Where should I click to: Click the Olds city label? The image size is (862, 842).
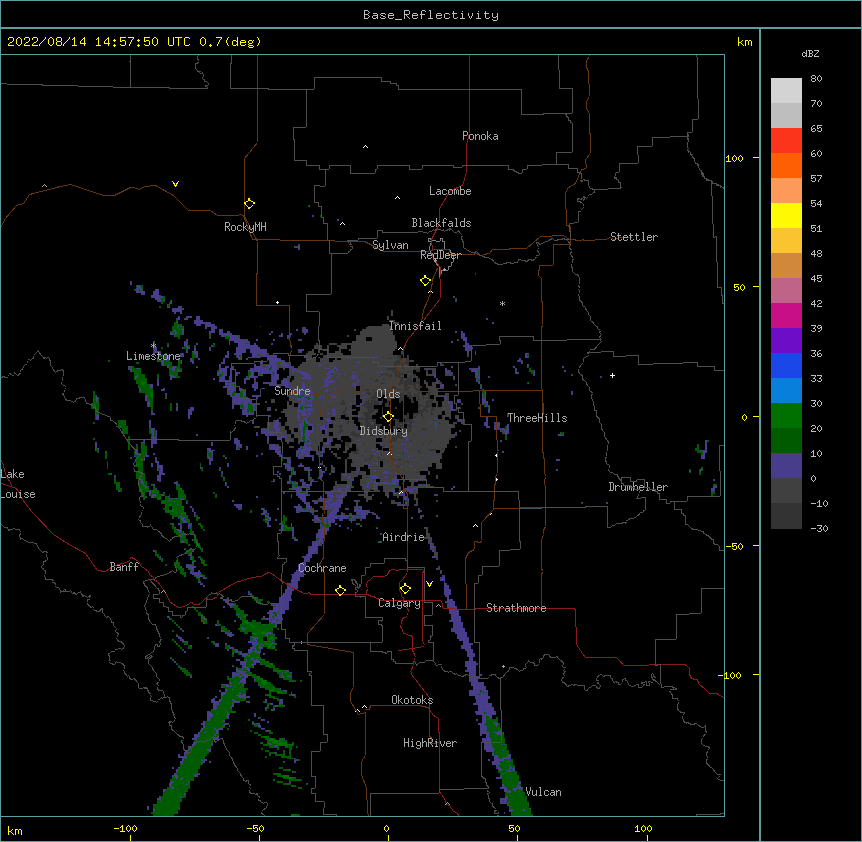pyautogui.click(x=388, y=394)
